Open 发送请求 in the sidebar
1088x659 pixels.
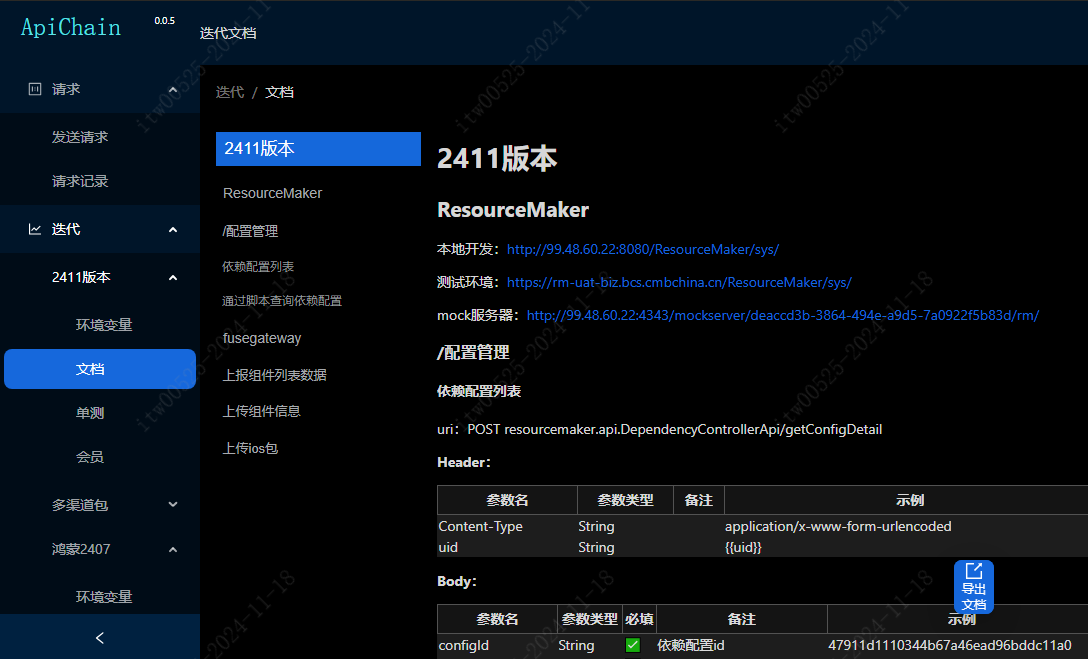coord(80,137)
